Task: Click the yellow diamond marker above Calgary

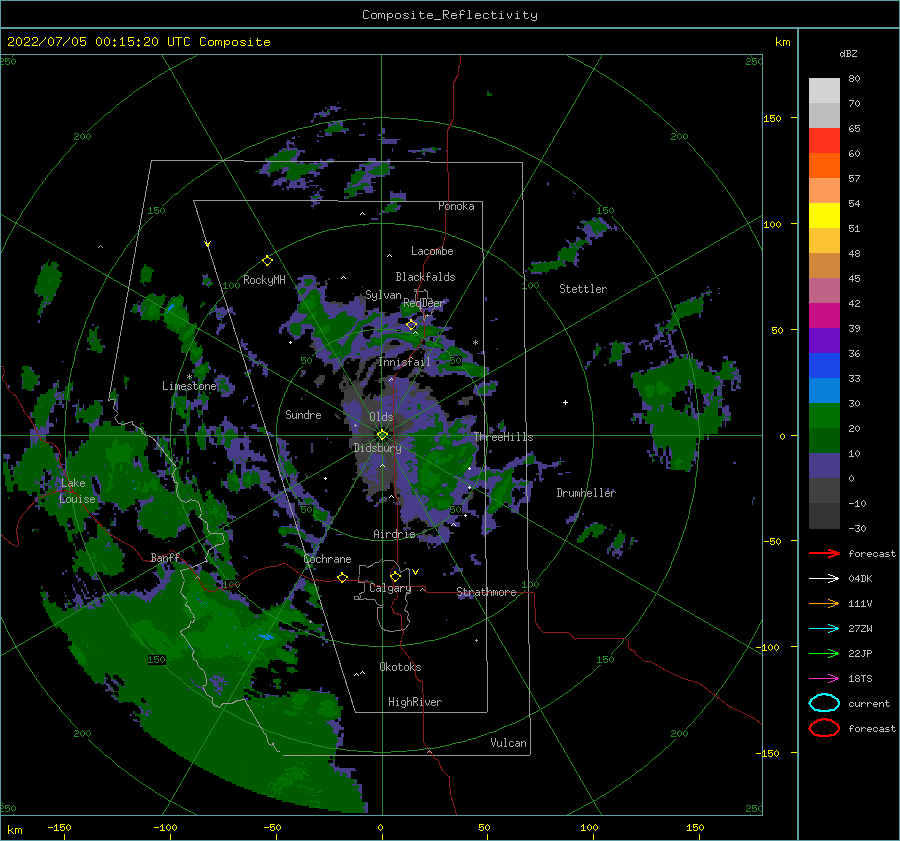Action: coord(395,576)
